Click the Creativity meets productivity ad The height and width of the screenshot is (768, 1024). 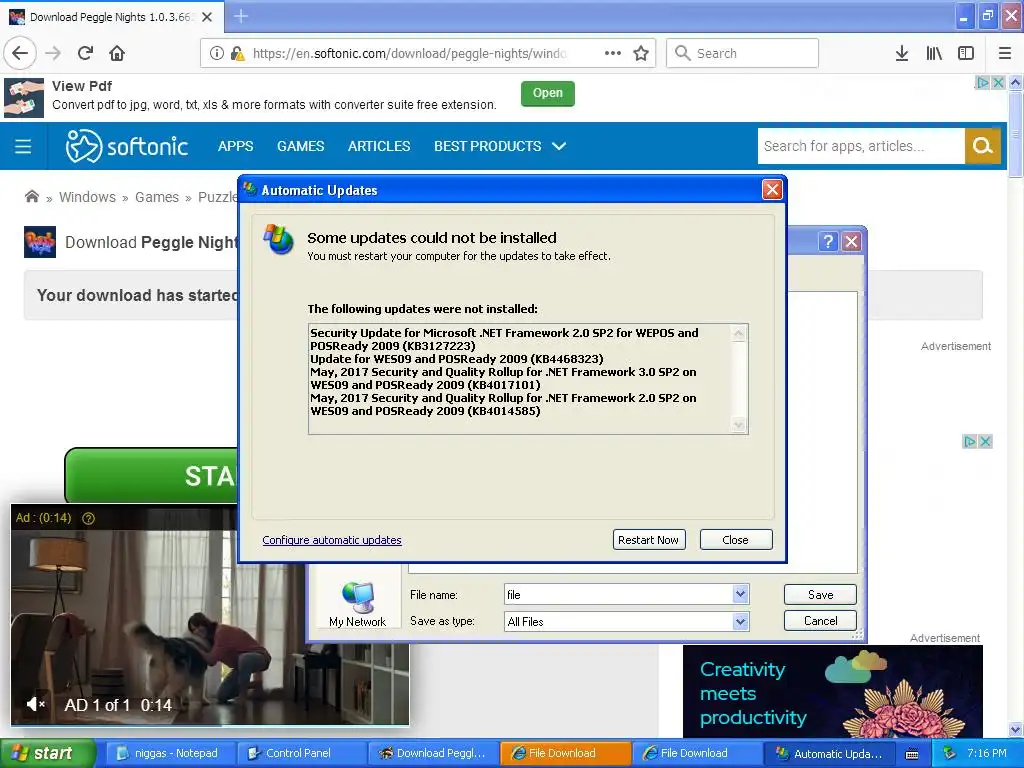[x=833, y=692]
